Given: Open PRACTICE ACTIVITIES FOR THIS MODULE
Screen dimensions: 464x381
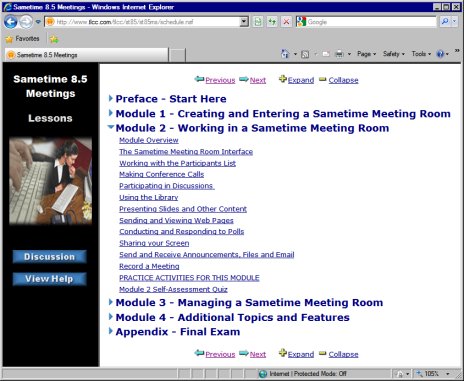Looking at the screenshot, I should 189,278.
